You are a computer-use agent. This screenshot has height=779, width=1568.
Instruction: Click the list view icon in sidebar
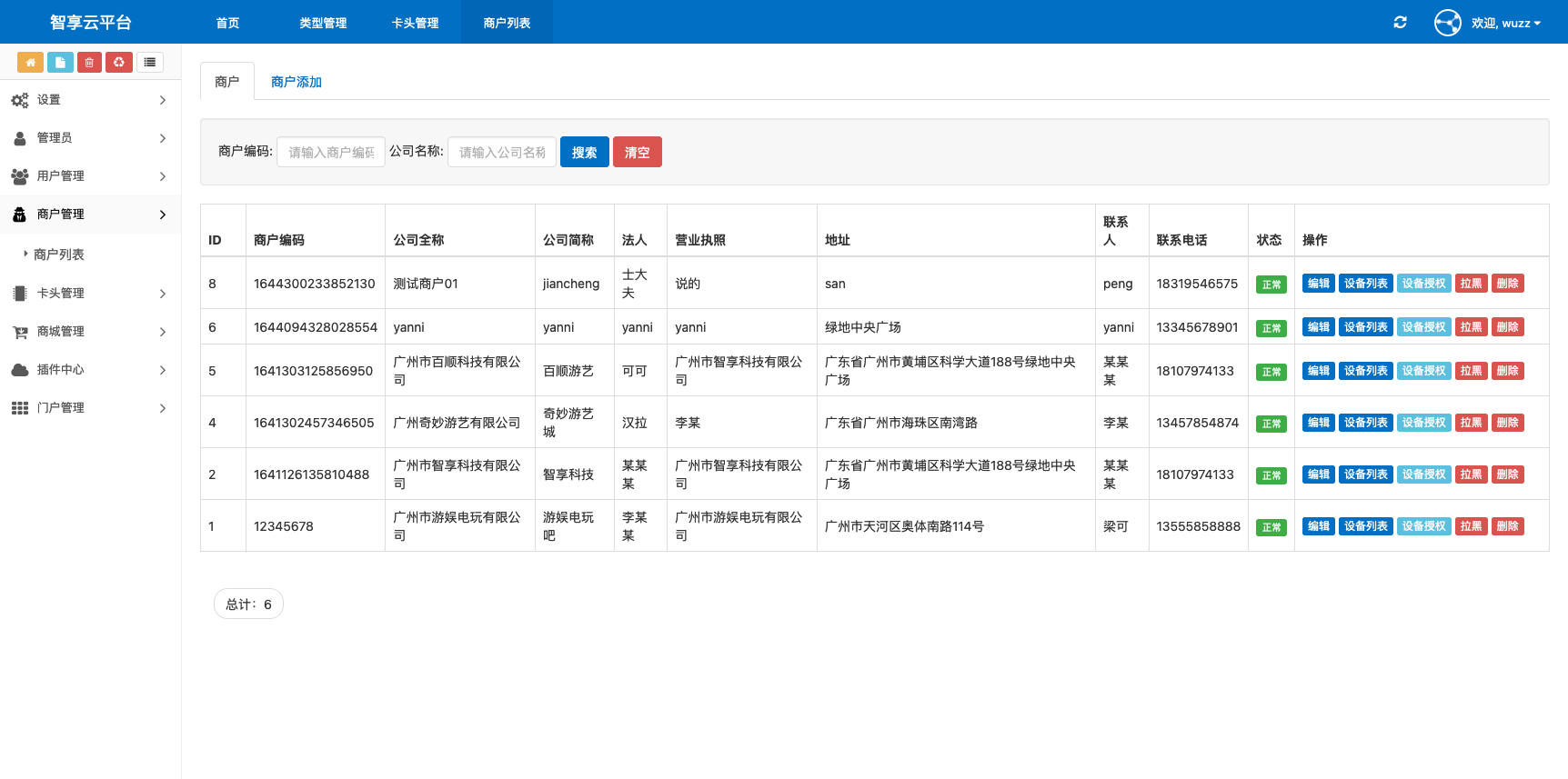150,62
